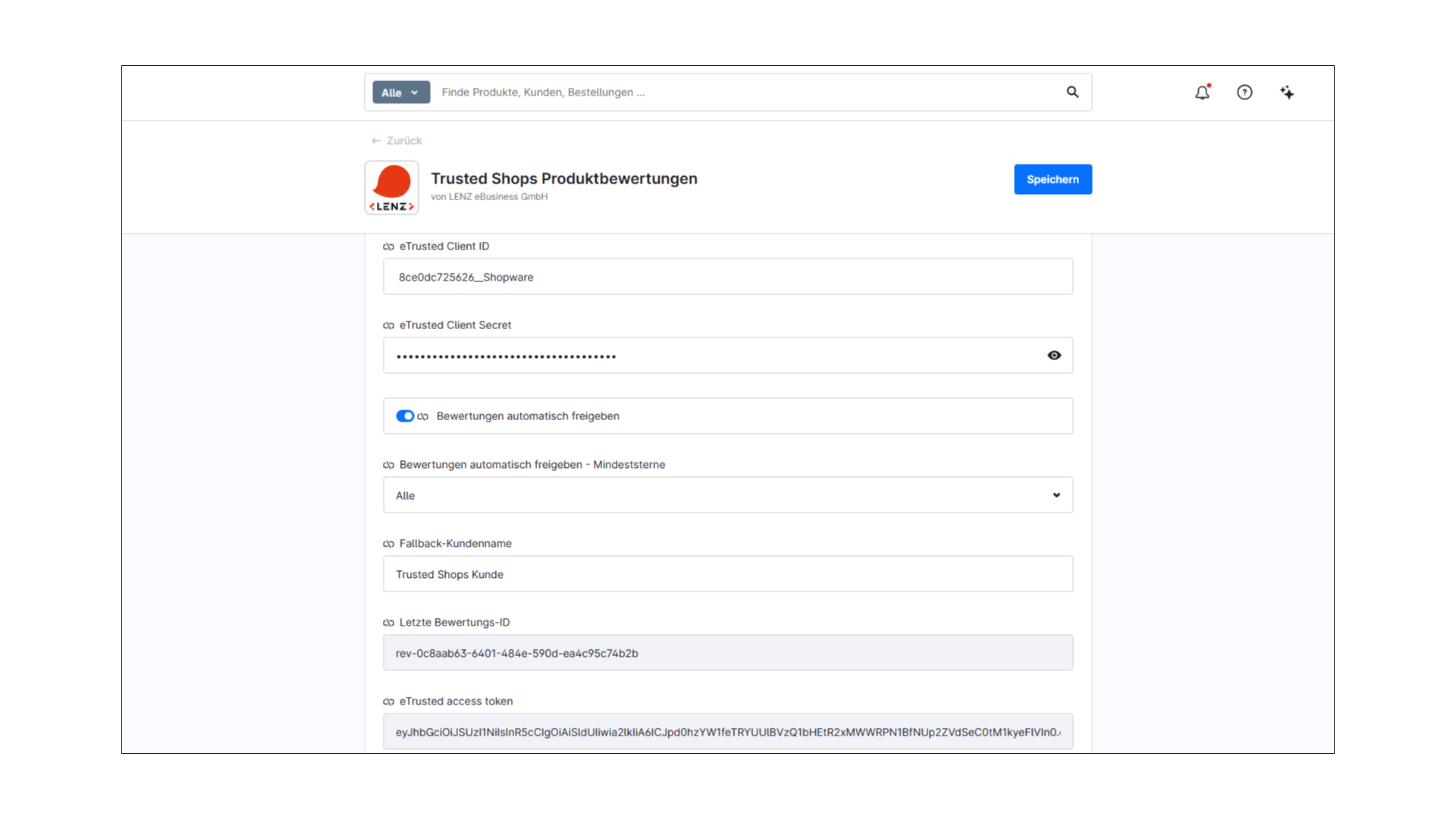Click into the eTrusted Client ID field
The image size is (1456, 819).
tap(728, 277)
